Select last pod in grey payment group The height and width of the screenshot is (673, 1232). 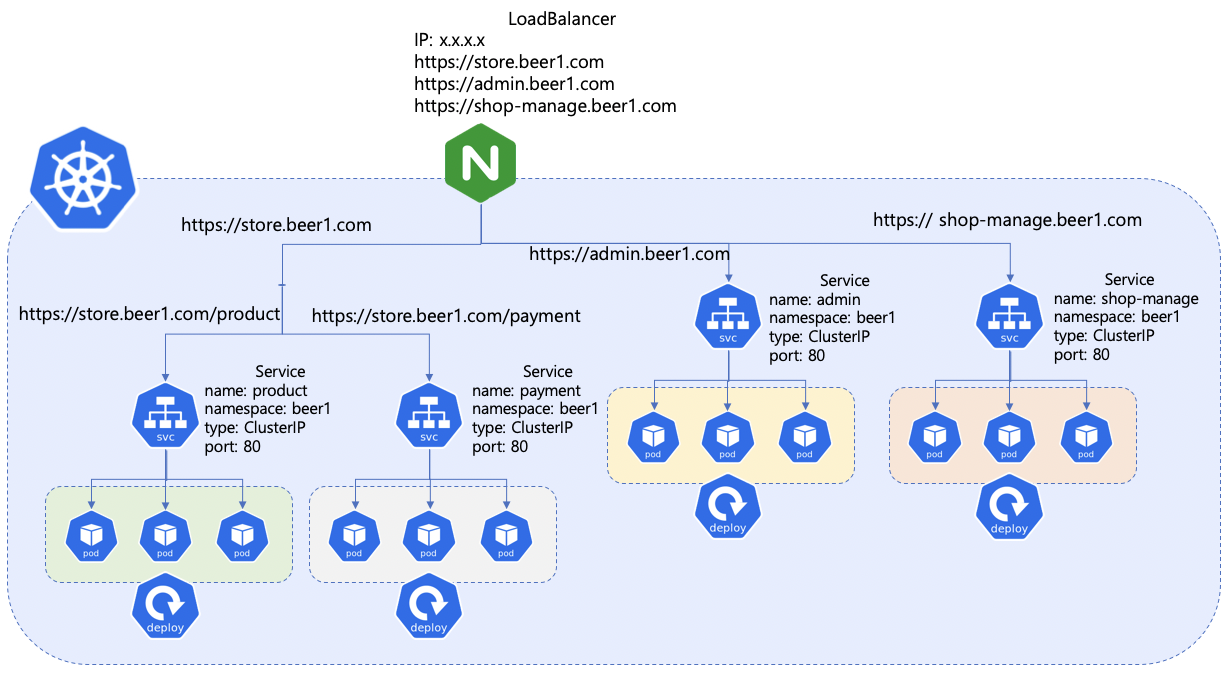click(x=507, y=535)
